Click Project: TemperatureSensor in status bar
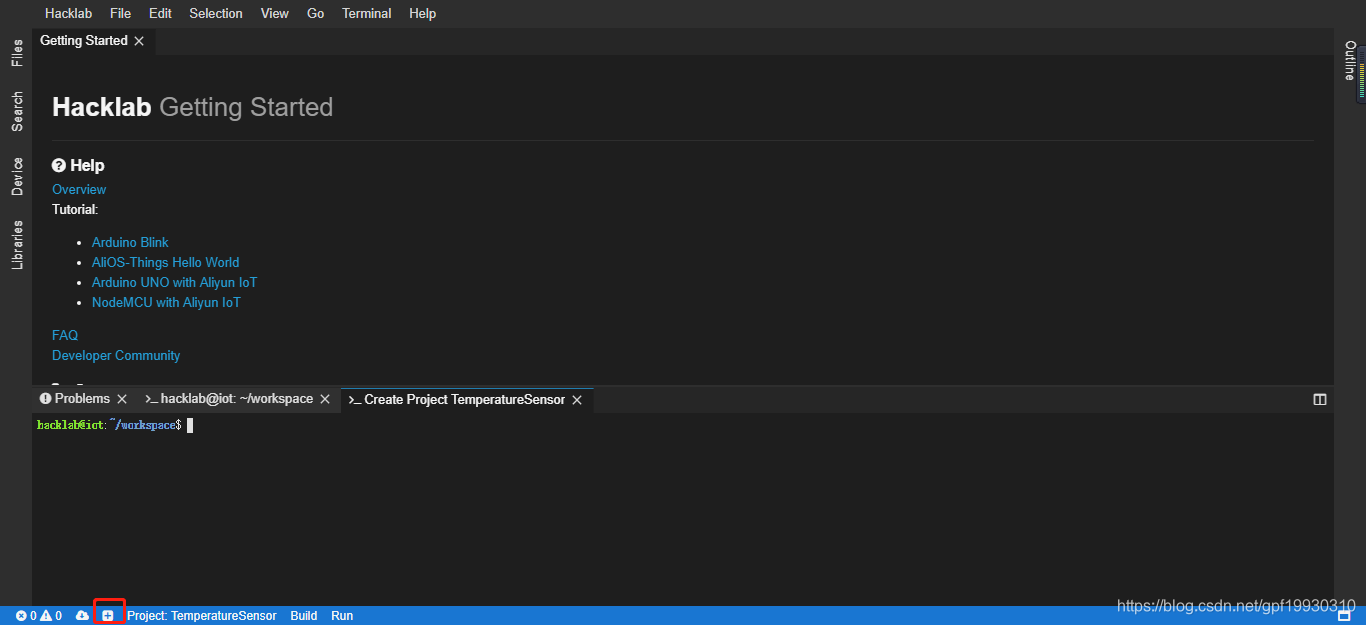 pos(202,616)
